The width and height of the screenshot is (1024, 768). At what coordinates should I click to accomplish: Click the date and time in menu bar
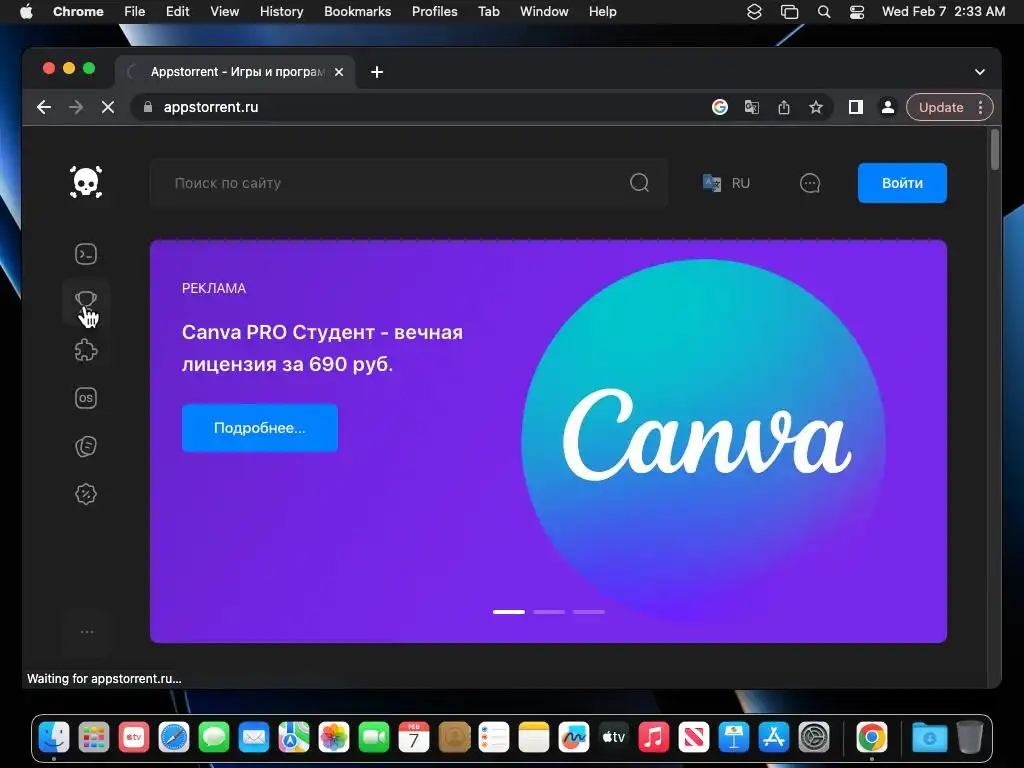coord(943,11)
